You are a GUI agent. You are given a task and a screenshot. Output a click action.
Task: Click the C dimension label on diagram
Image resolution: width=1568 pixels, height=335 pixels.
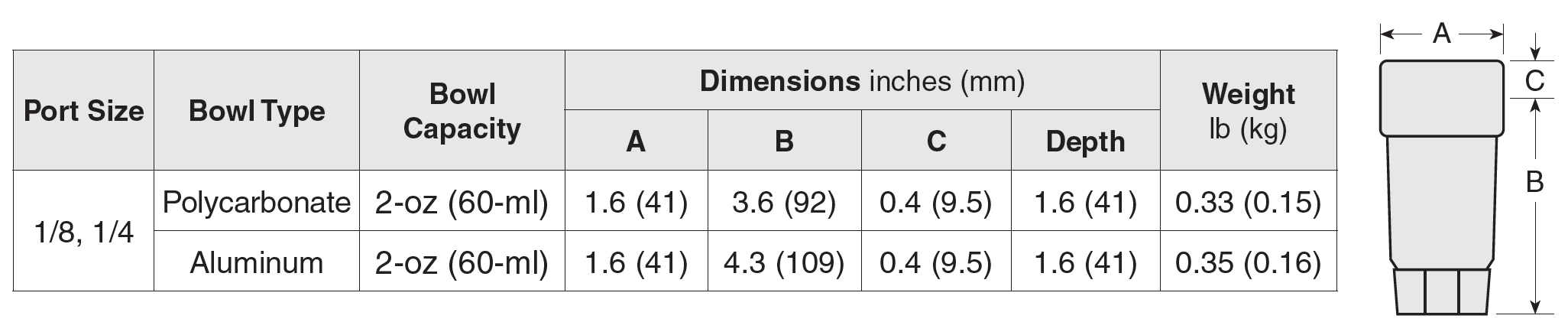coord(1534,80)
